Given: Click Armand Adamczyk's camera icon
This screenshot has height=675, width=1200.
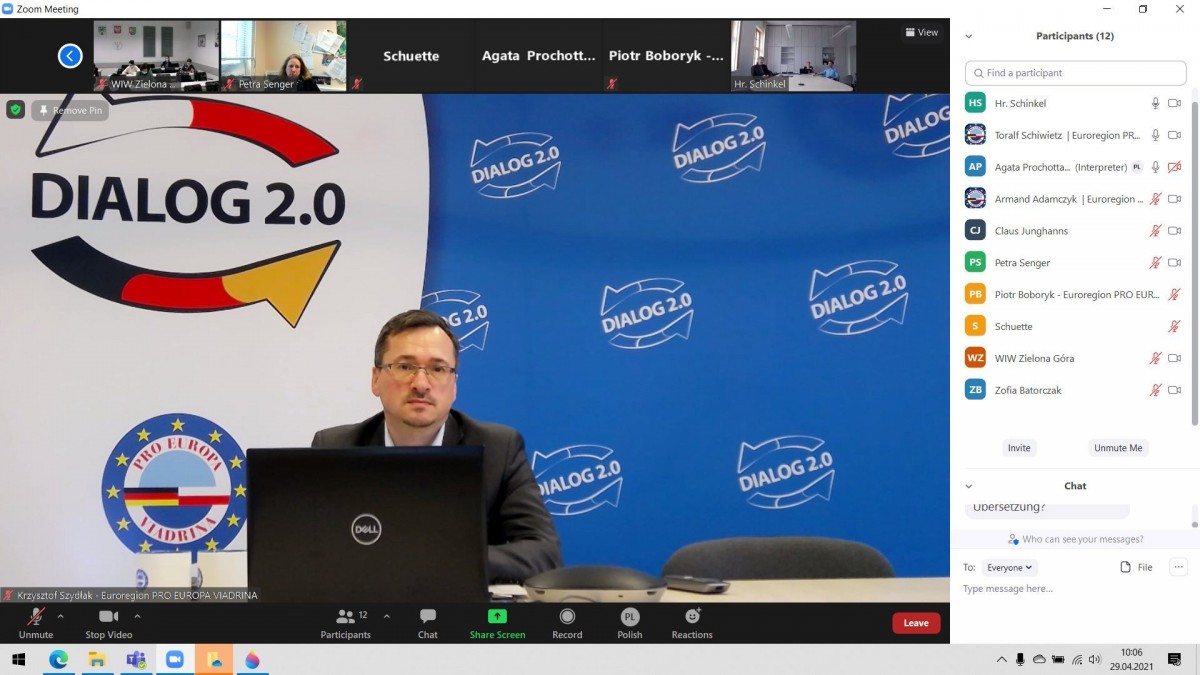Looking at the screenshot, I should 1175,199.
